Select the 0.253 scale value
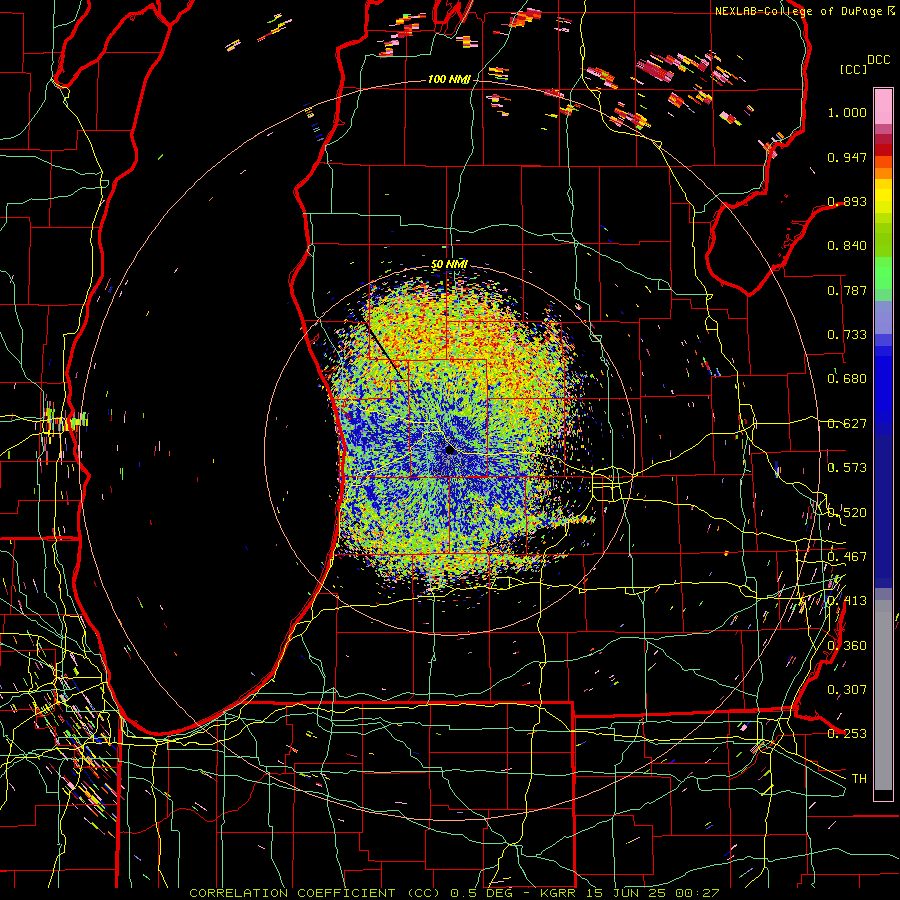Screen dimensions: 900x900 pos(847,734)
